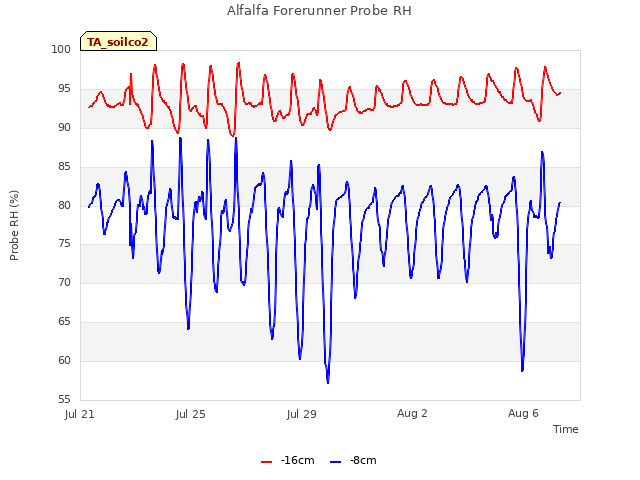640x480 pixels.
Task: Click the Jul 25 x-axis tick label
Action: pyautogui.click(x=191, y=414)
